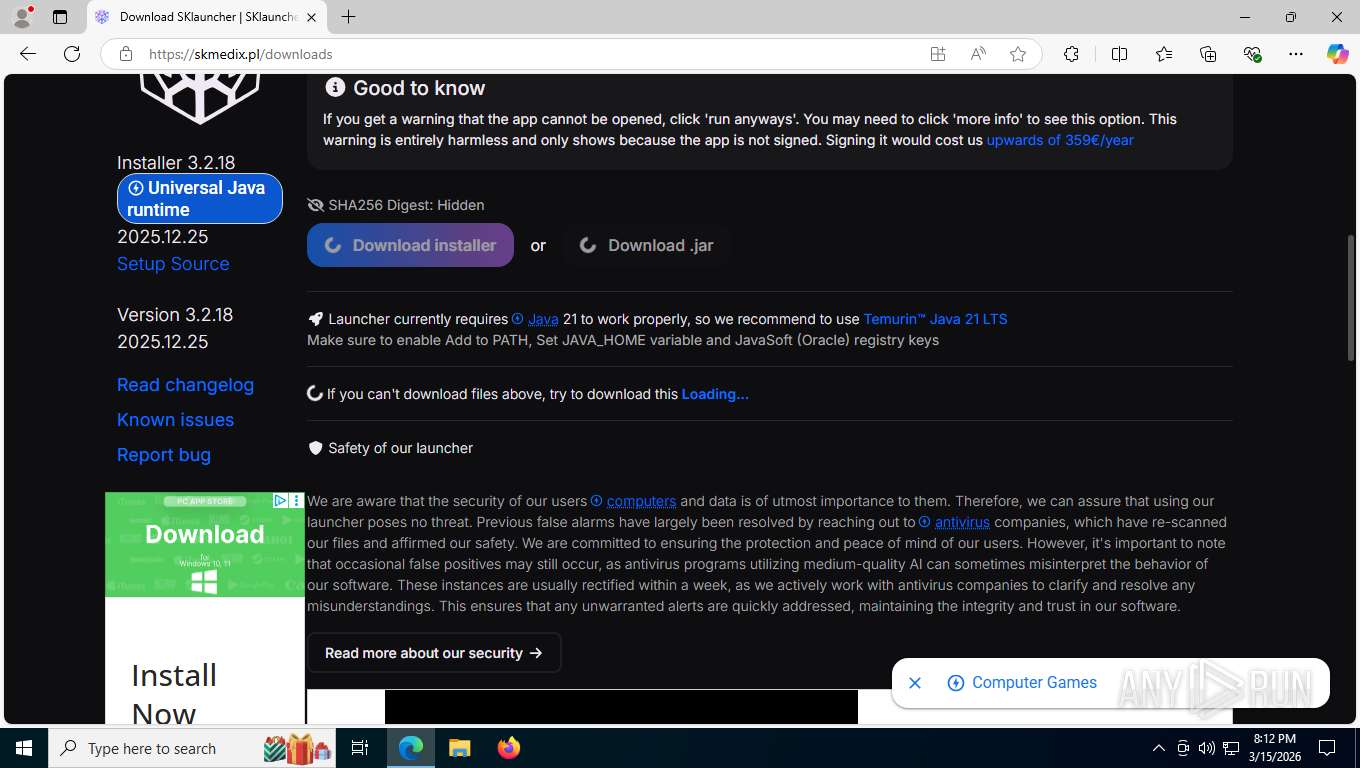1360x768 pixels.
Task: Reveal the hidden SHA256 Digest eye icon
Action: (316, 205)
